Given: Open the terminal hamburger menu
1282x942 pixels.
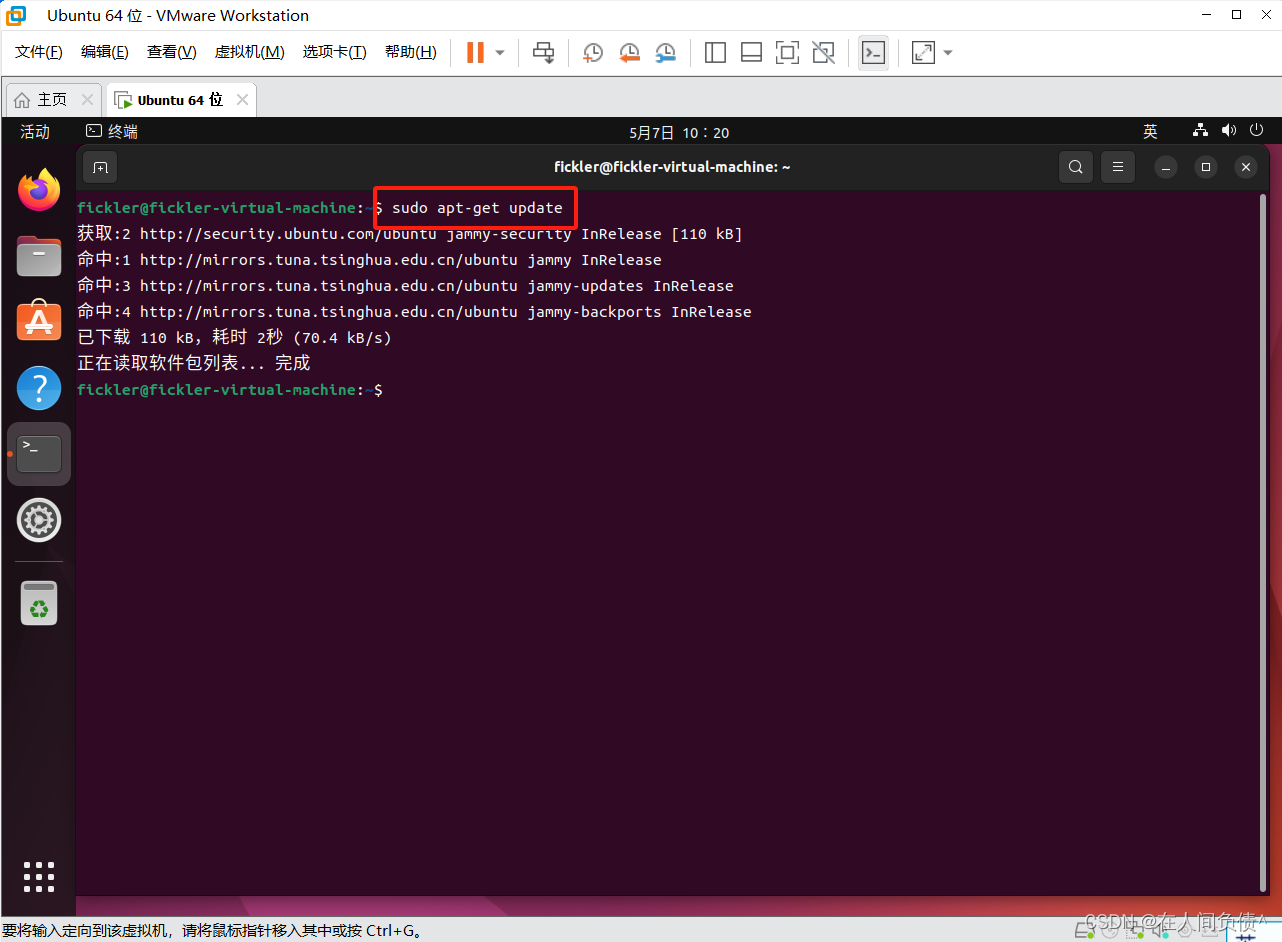Looking at the screenshot, I should (1118, 167).
